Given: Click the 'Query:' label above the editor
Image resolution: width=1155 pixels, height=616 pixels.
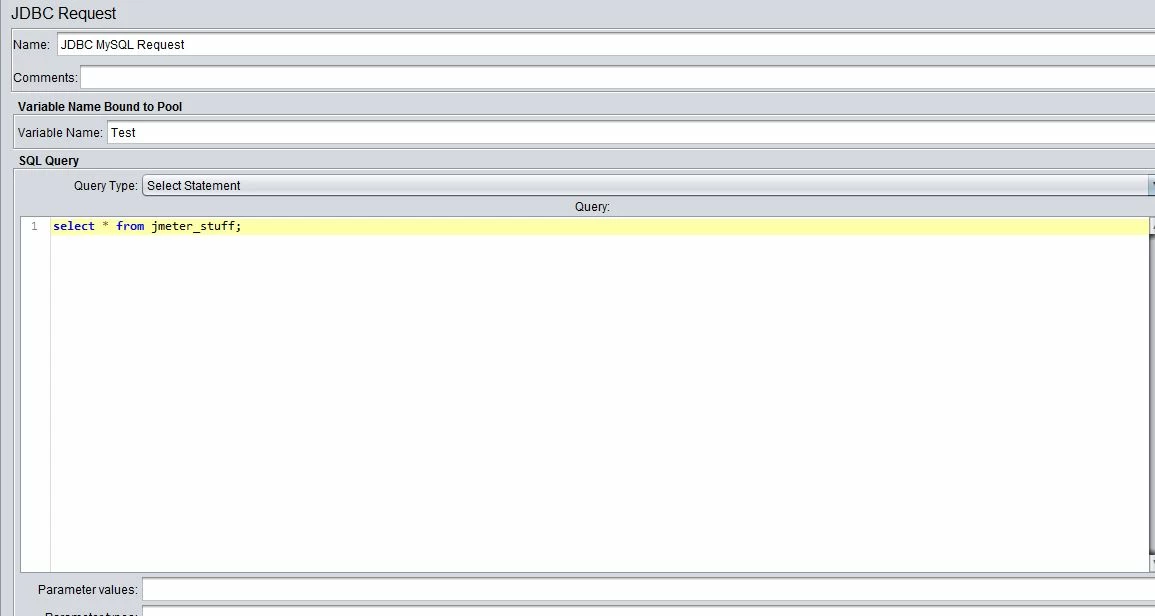Looking at the screenshot, I should point(592,207).
